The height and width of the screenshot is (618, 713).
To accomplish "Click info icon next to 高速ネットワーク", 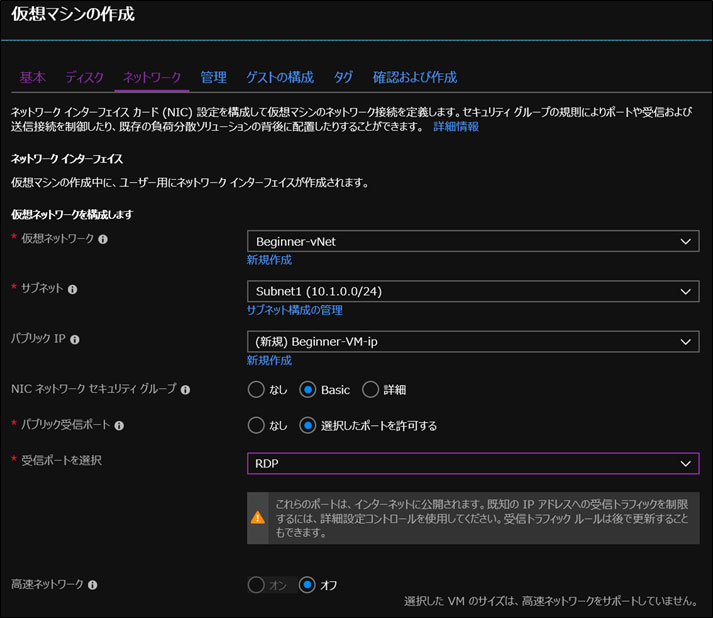I will pos(92,584).
